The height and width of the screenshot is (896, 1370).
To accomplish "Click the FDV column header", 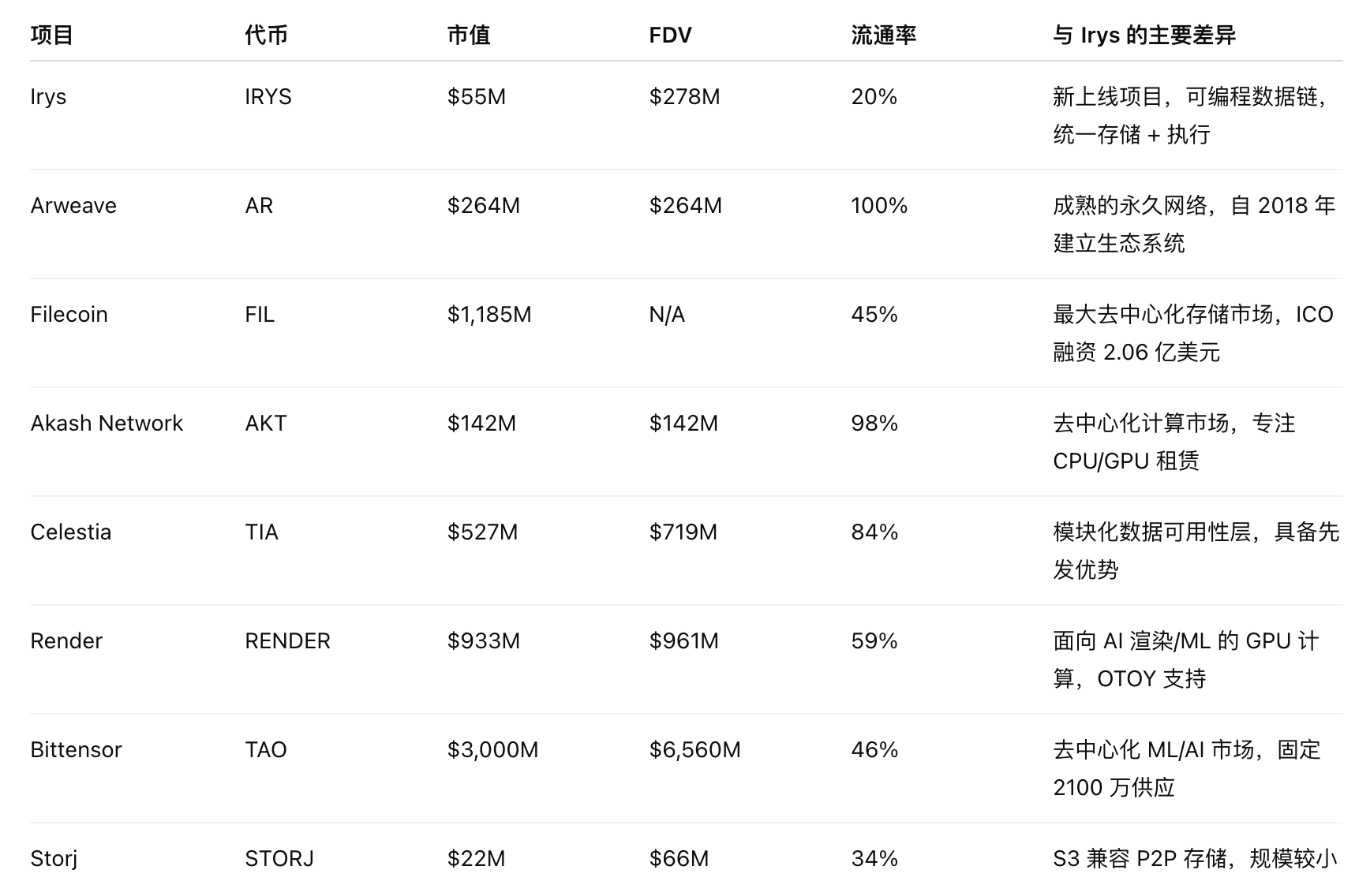I will (x=670, y=35).
